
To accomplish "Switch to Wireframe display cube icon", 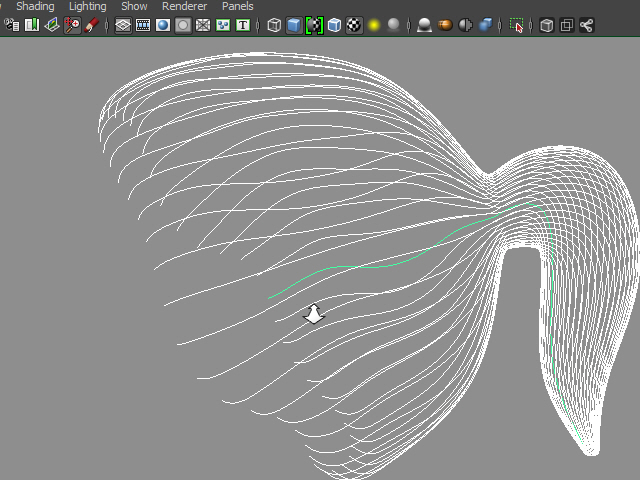I will tap(274, 25).
